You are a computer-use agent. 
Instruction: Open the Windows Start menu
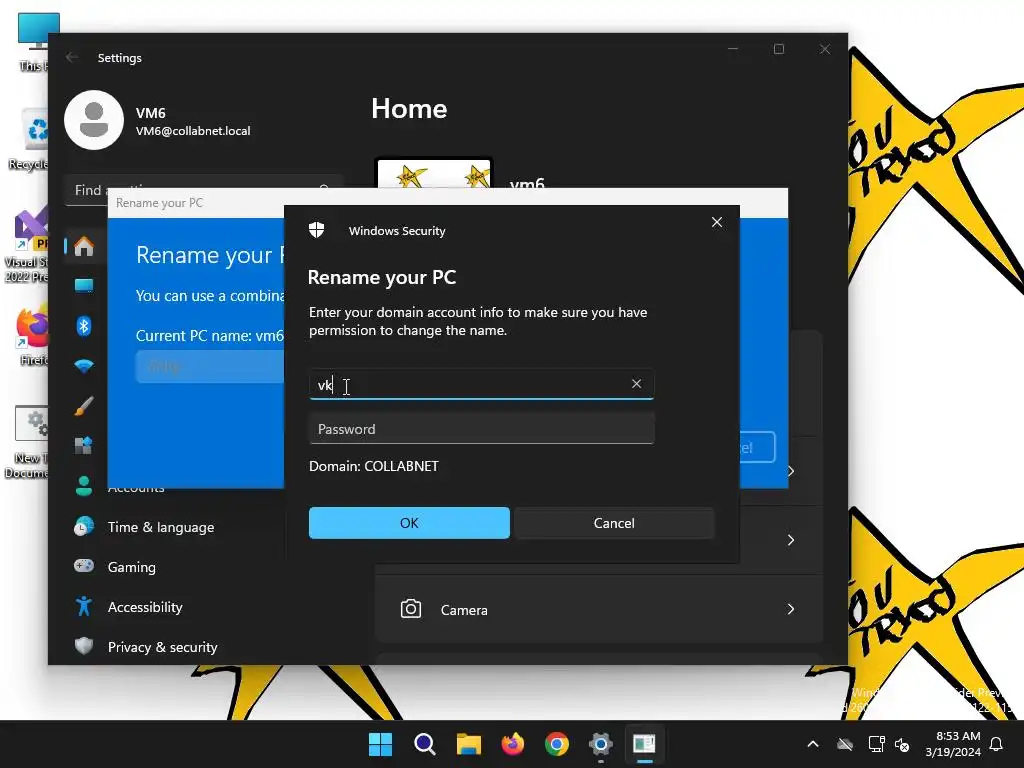point(380,744)
